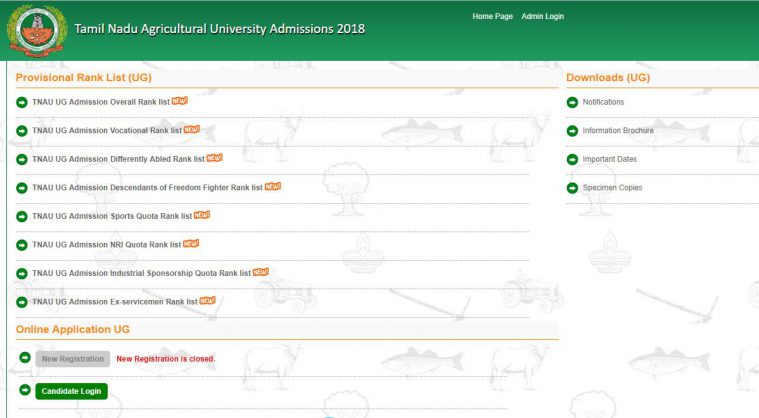The width and height of the screenshot is (759, 418).
Task: Click 'New Registration is closed.' red notice
Action: tap(166, 359)
